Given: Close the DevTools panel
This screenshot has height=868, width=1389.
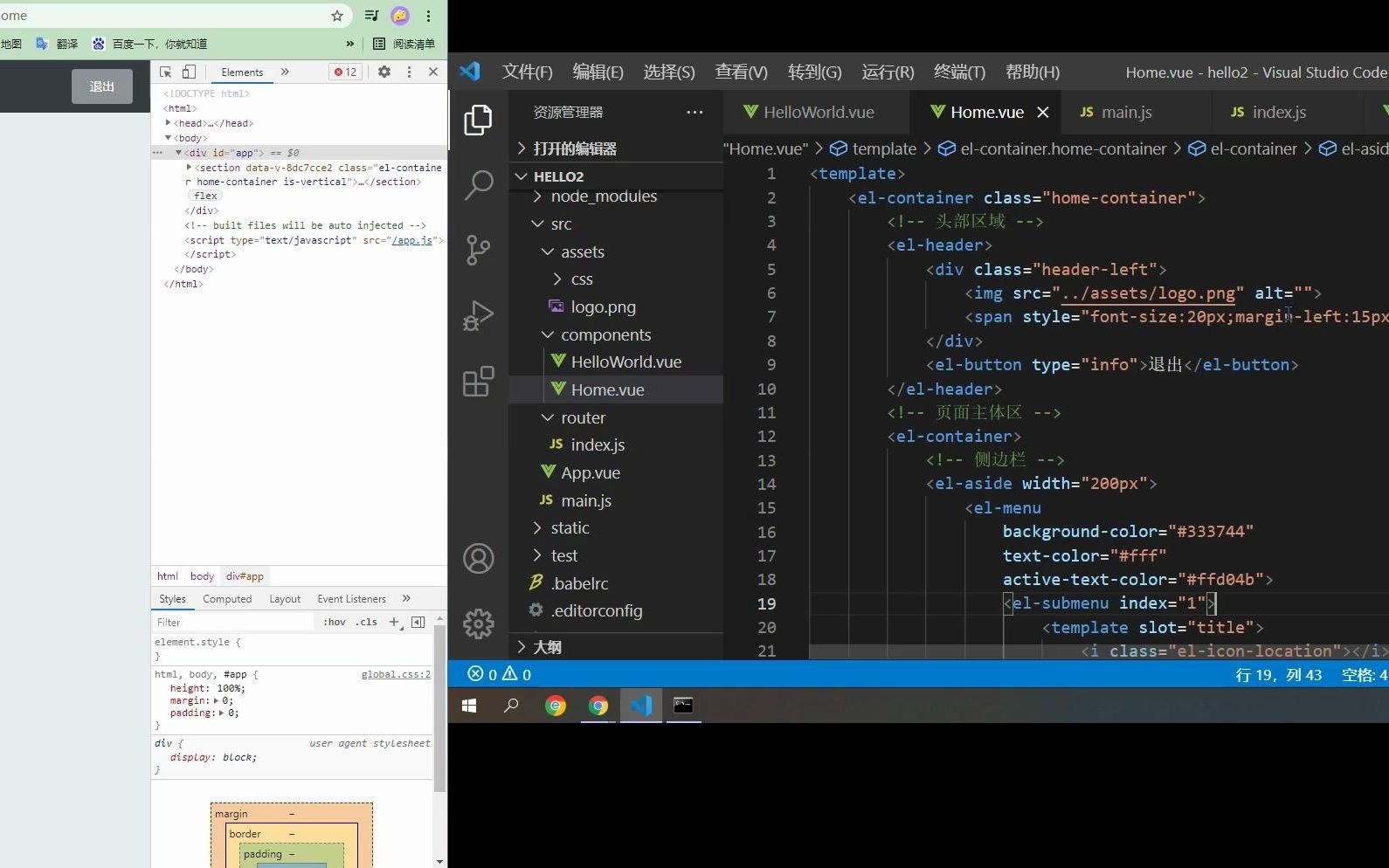Looking at the screenshot, I should pos(433,72).
